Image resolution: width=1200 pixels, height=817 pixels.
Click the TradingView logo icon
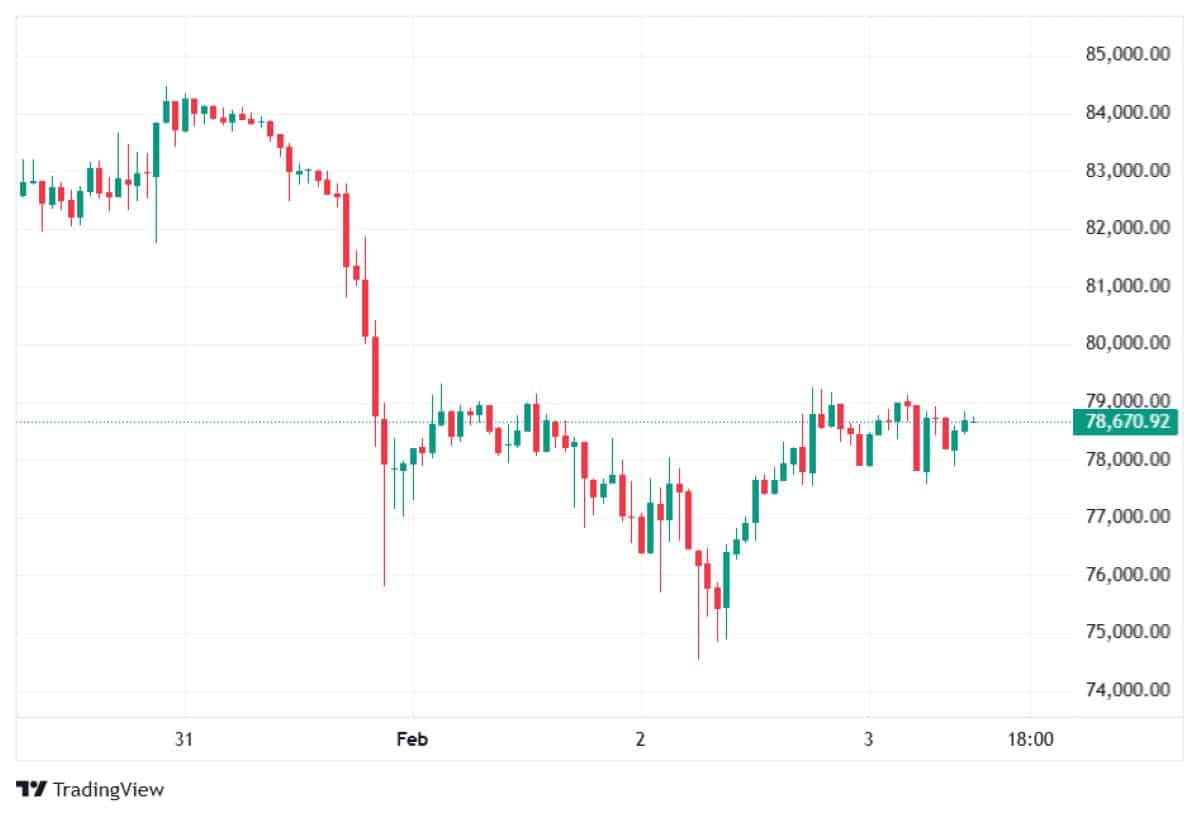31,789
